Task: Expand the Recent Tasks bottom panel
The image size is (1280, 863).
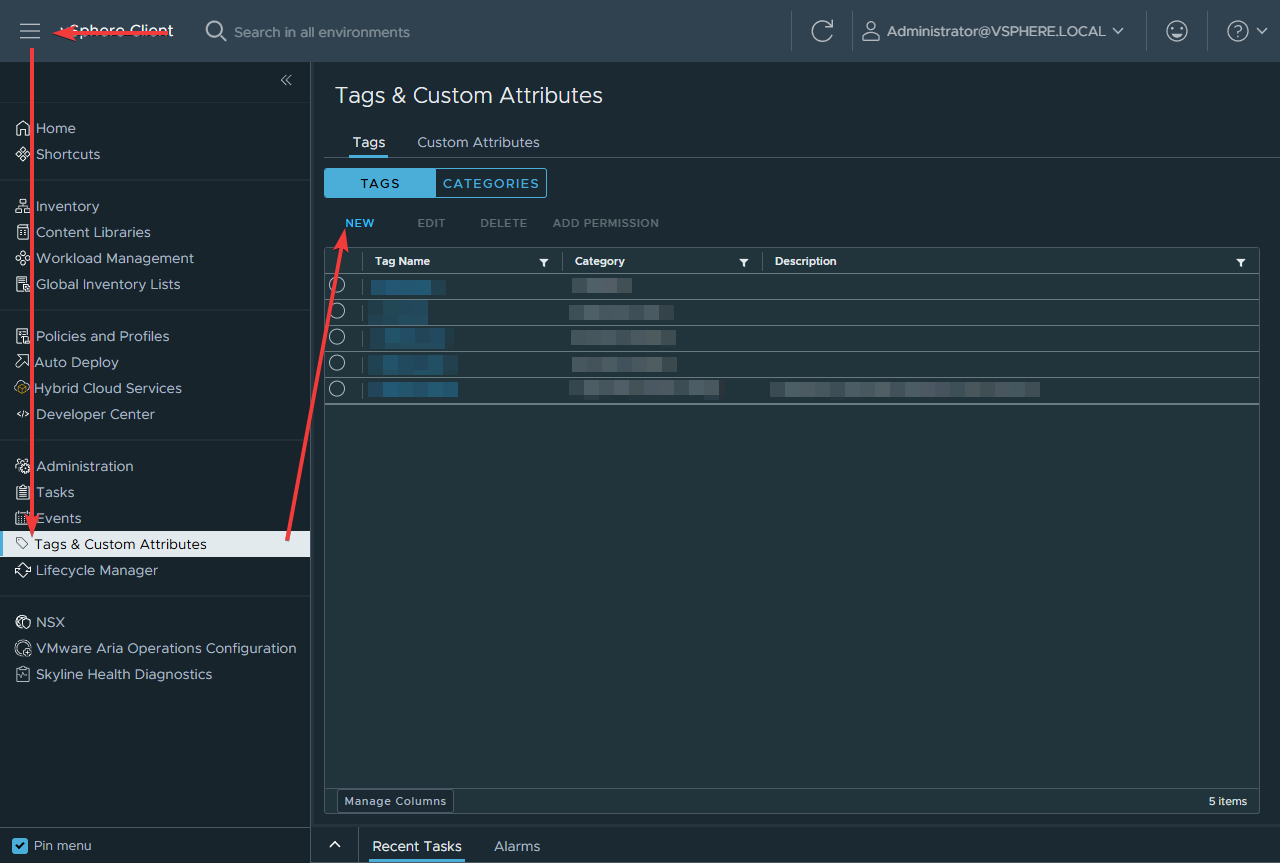Action: [x=335, y=845]
